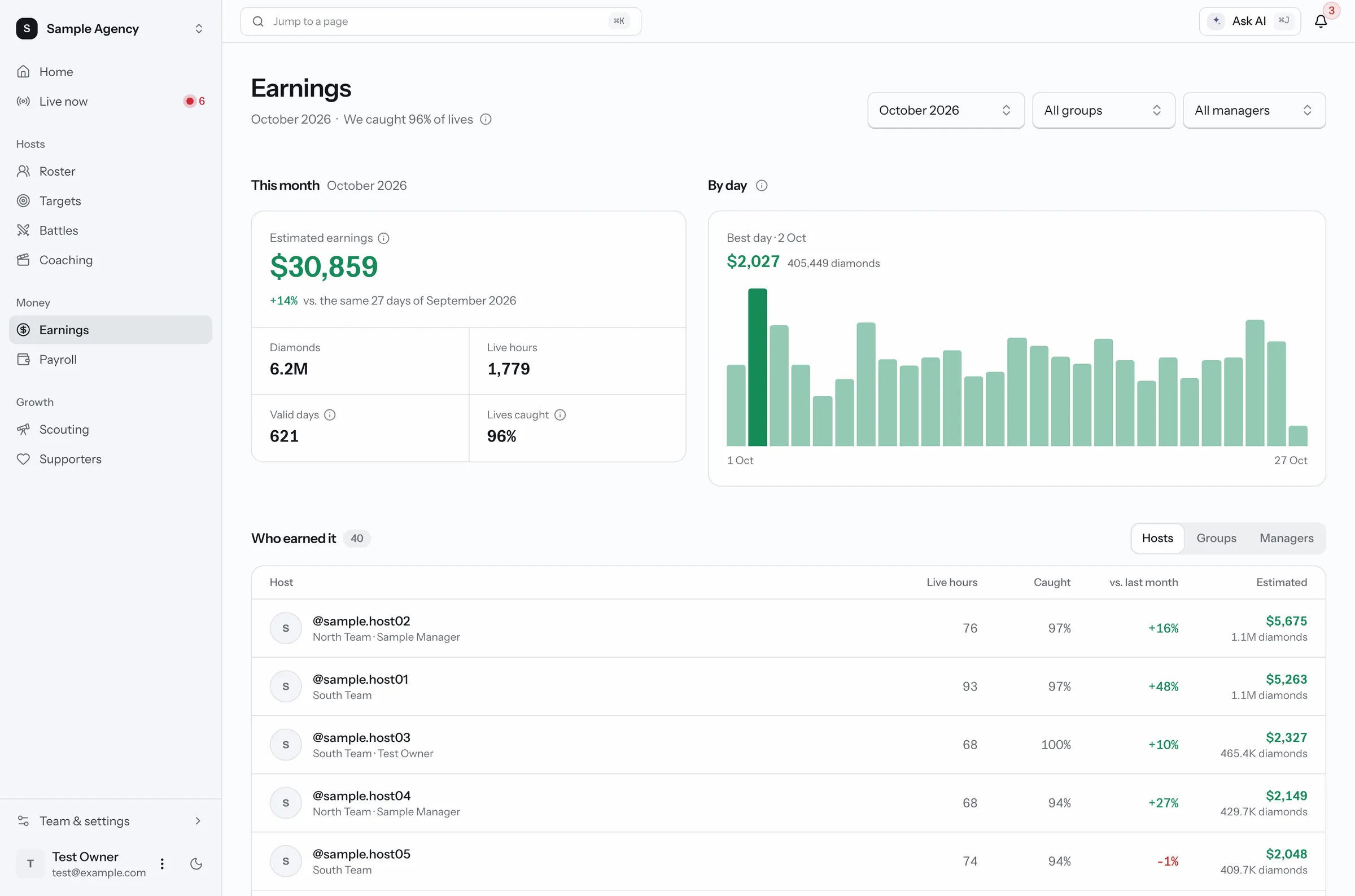Toggle dark mode moon icon
This screenshot has height=896, width=1355.
[x=196, y=863]
